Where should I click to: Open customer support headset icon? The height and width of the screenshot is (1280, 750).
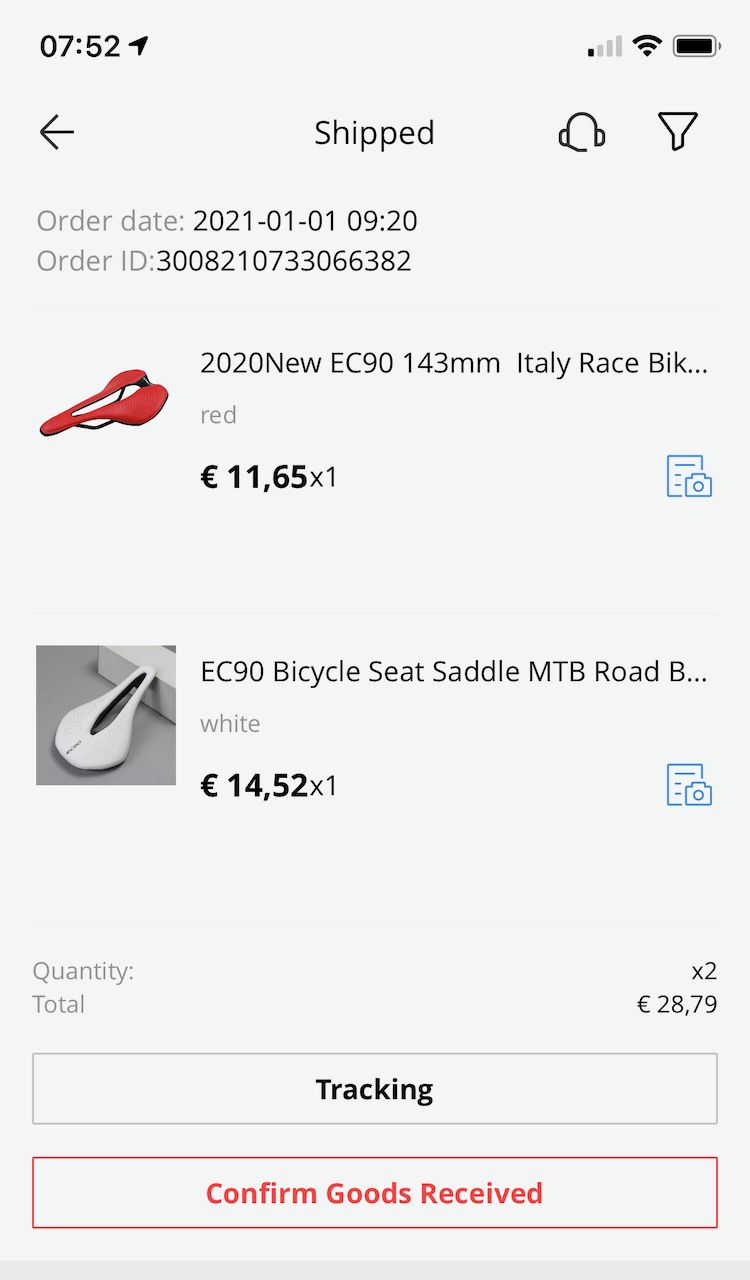581,132
